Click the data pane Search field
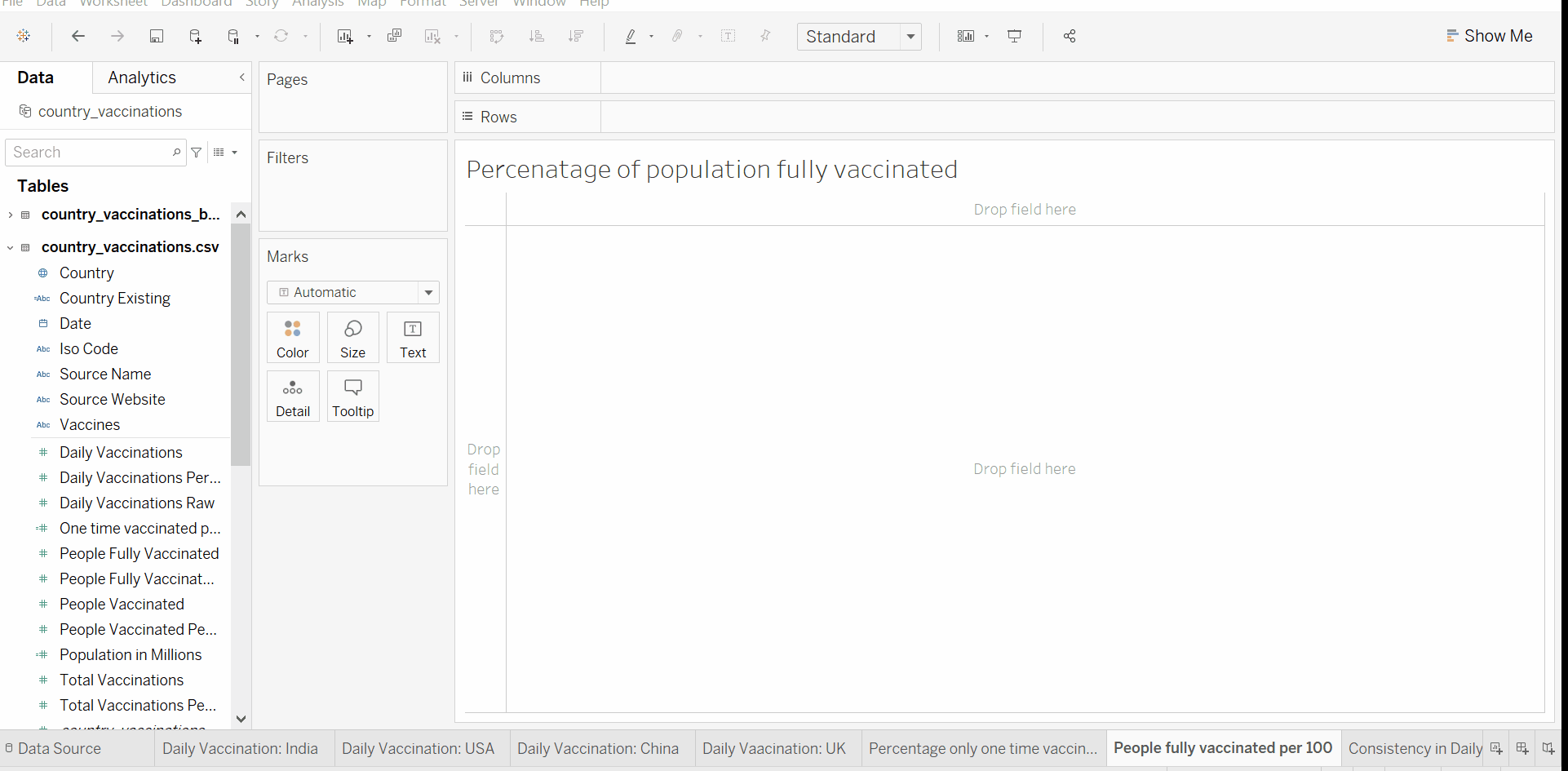 click(95, 153)
